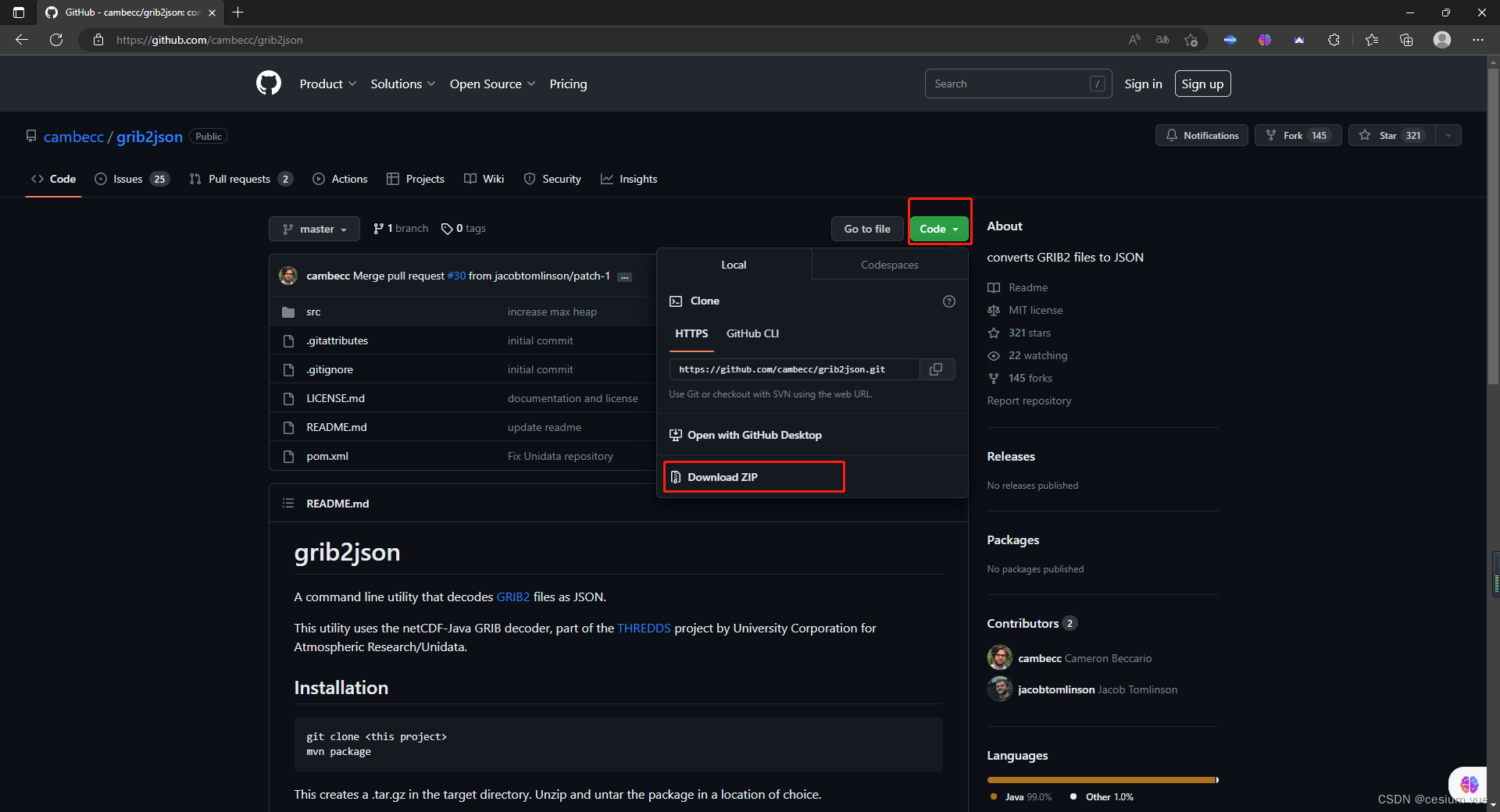Click cambecc avatar in latest commit
The width and height of the screenshot is (1500, 812).
288,276
